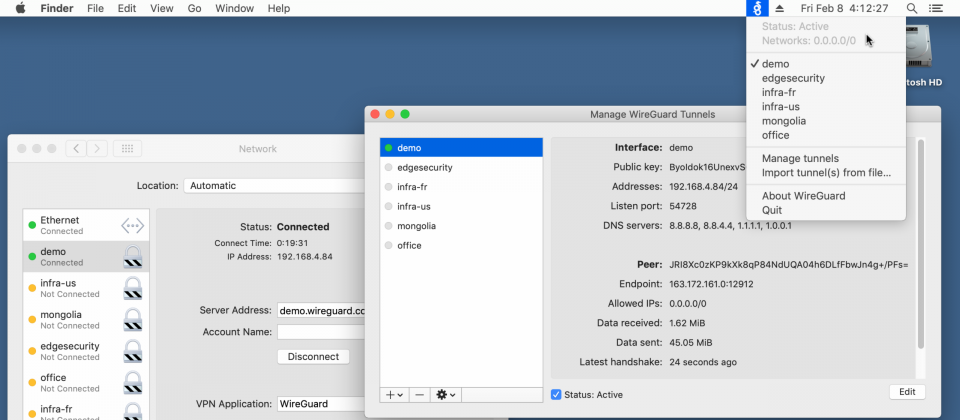Click the tunnel details vertical scrollbar
This screenshot has width=960, height=420.
click(x=920, y=245)
